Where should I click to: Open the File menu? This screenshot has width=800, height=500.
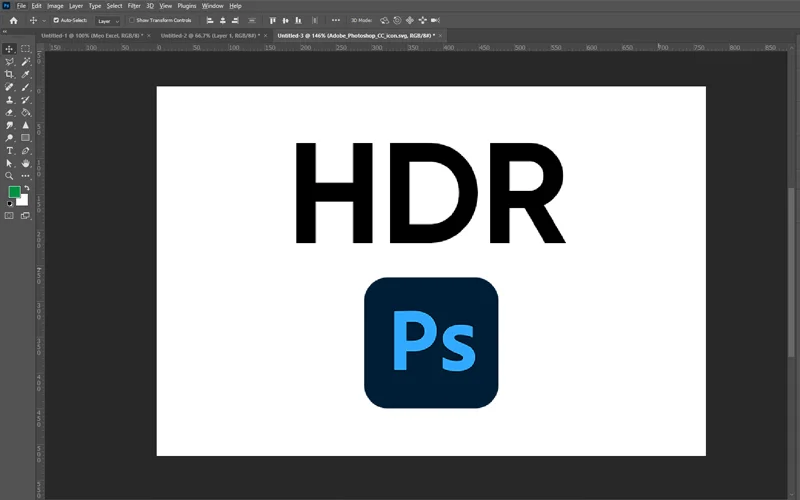21,6
